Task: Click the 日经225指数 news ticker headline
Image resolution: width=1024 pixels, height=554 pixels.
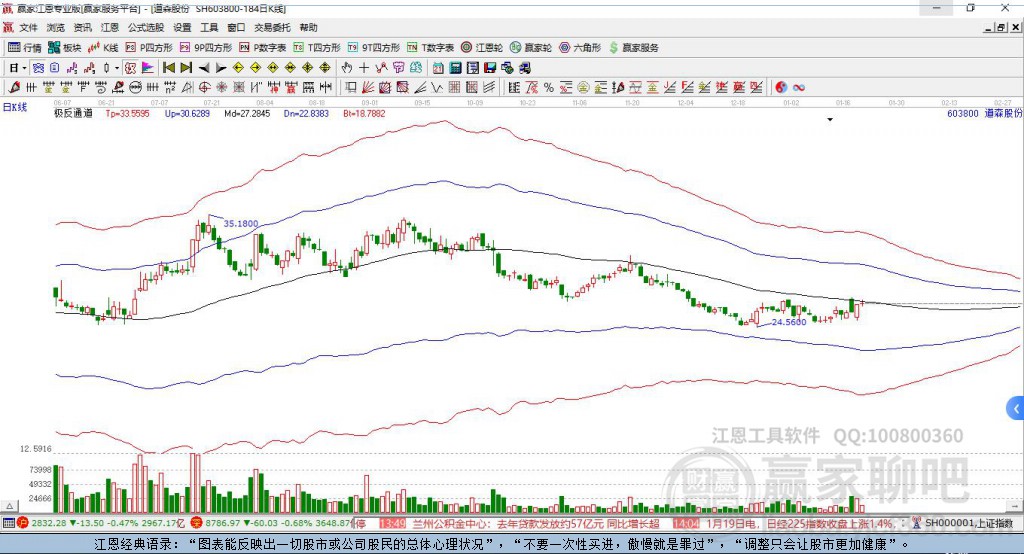Action: [x=799, y=524]
